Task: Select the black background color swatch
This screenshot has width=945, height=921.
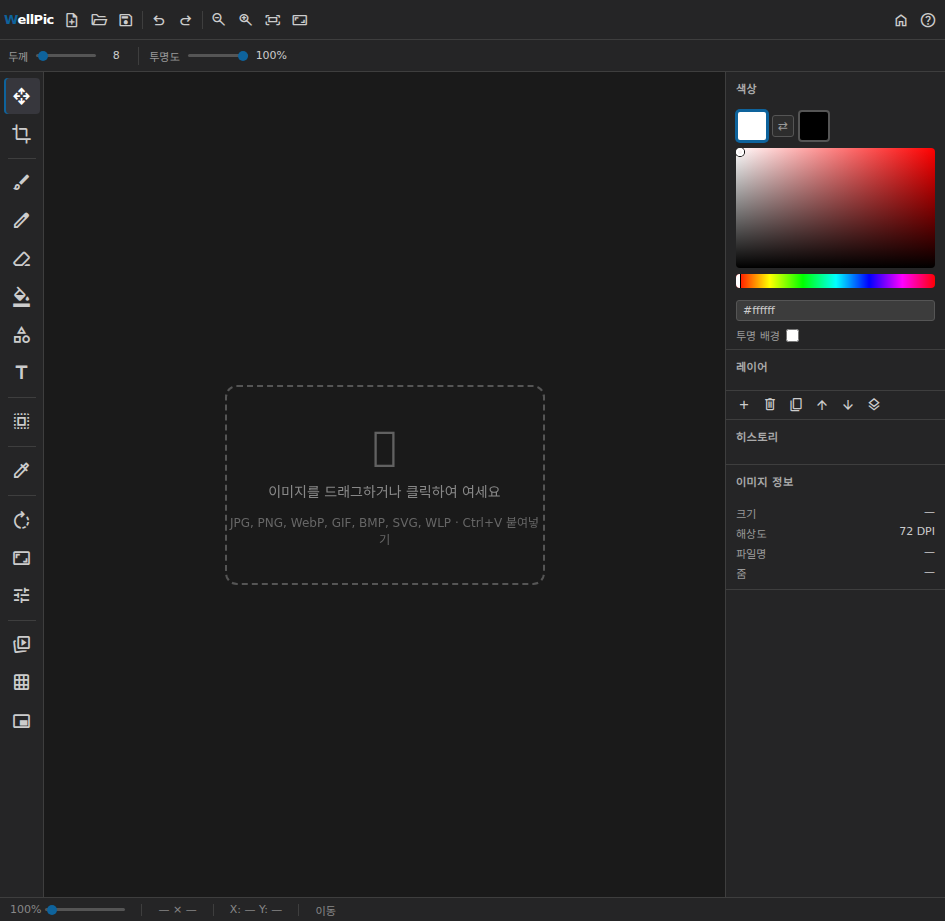Action: 814,126
